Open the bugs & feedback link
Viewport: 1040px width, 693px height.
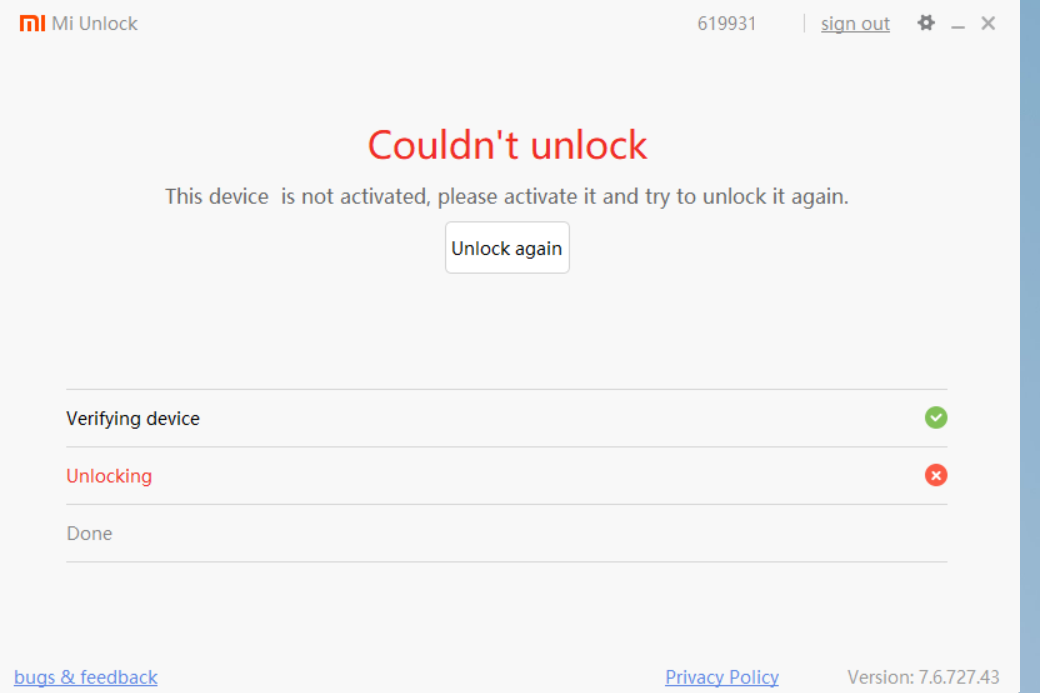pos(86,677)
